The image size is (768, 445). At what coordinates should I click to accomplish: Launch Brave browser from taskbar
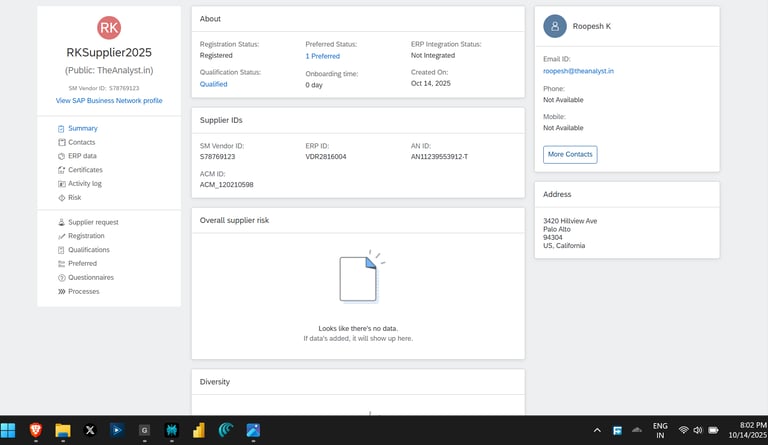36,430
